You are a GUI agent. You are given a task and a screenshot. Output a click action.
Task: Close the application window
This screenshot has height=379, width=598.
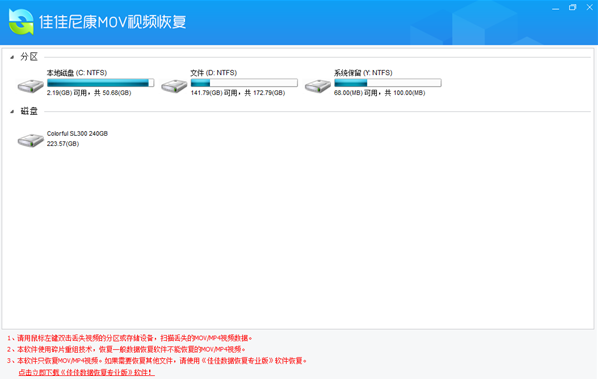(x=589, y=8)
